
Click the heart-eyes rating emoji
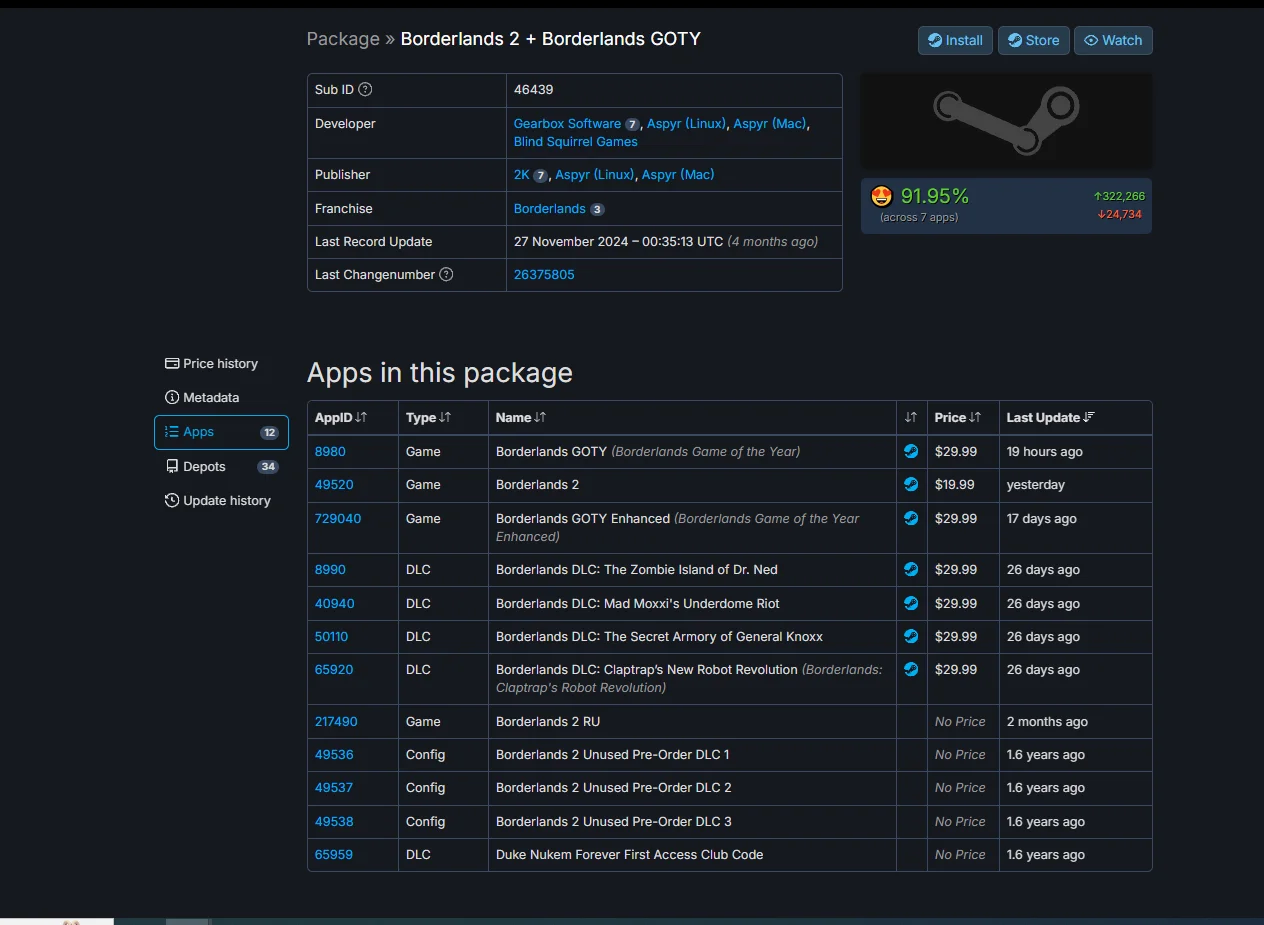[x=881, y=196]
